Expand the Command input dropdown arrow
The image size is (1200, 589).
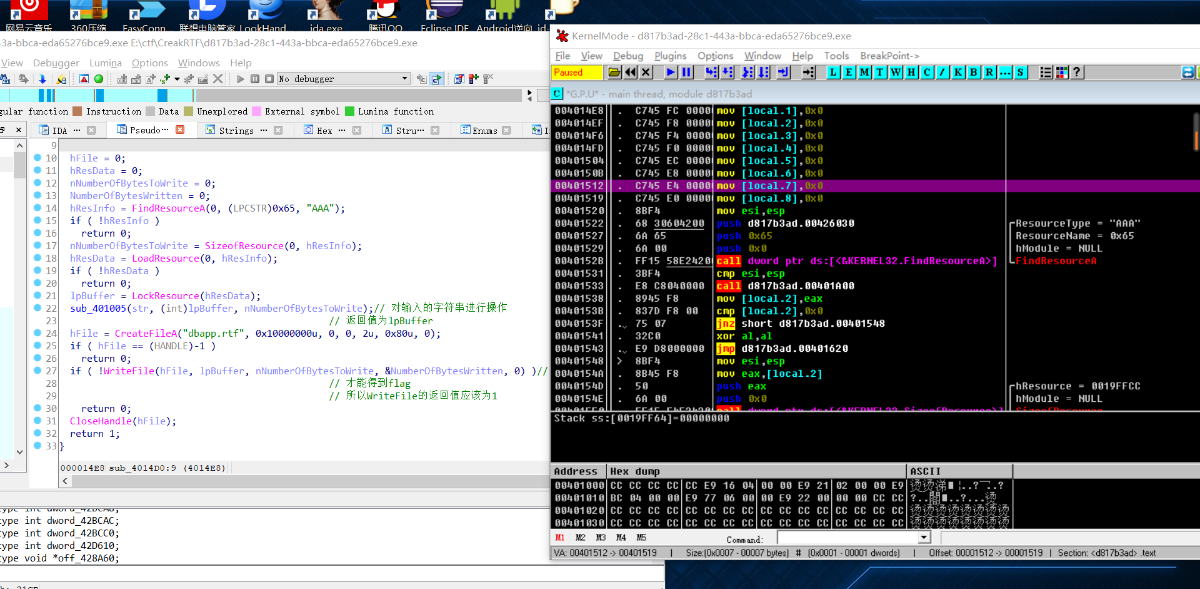tap(923, 538)
